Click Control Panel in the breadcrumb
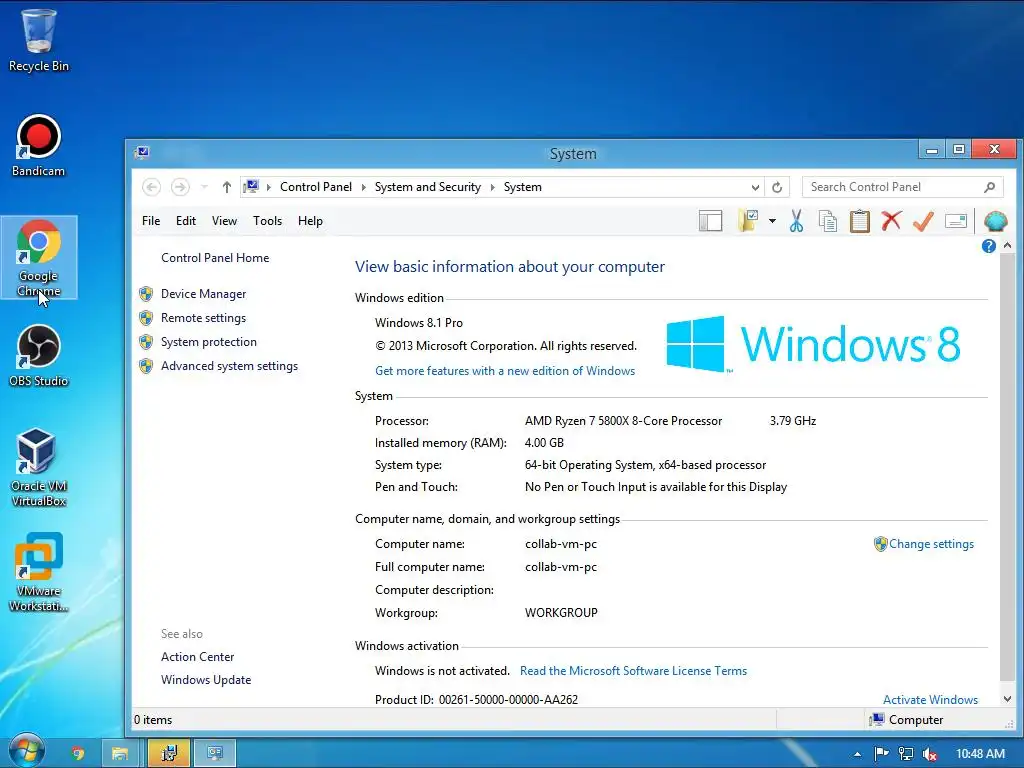This screenshot has height=768, width=1024. (x=316, y=187)
